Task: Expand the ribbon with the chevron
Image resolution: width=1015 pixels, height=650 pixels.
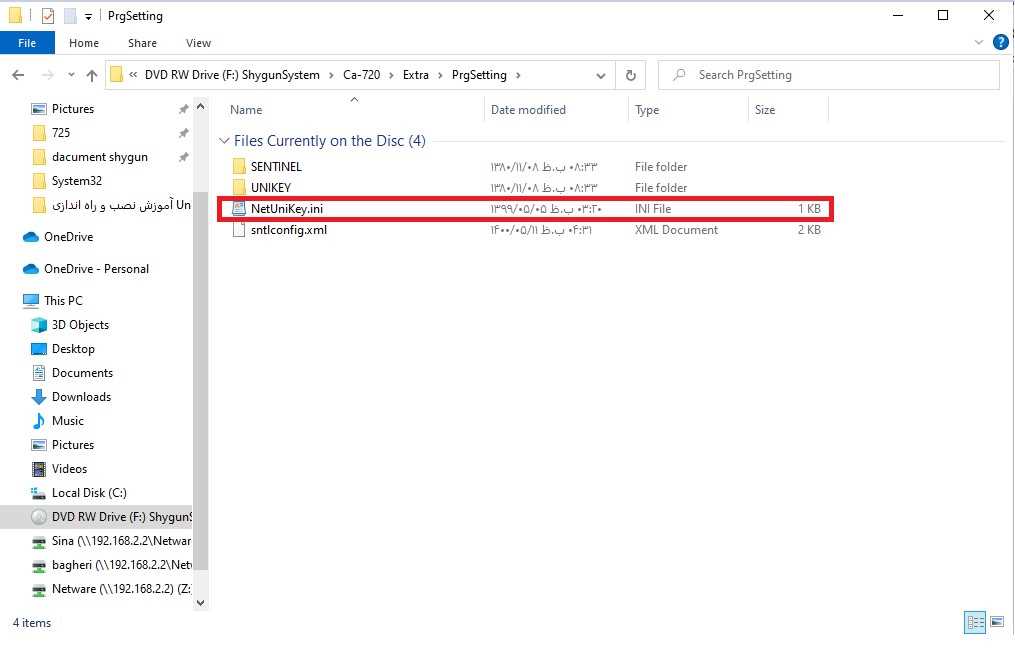Action: click(x=979, y=43)
